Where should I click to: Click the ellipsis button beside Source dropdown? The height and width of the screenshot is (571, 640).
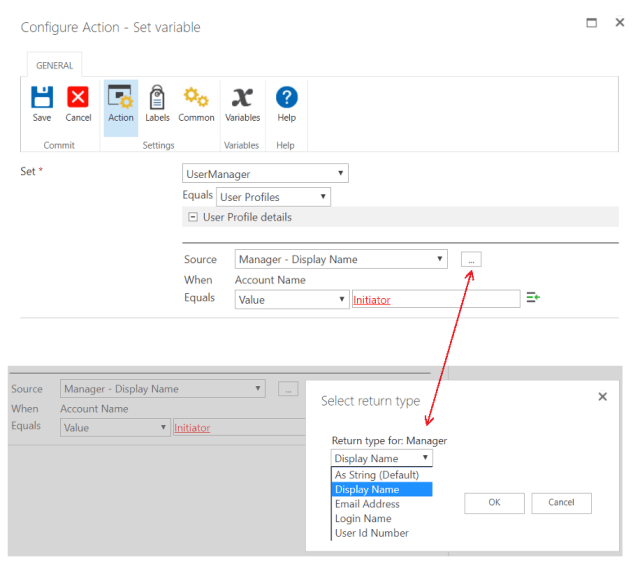[471, 259]
